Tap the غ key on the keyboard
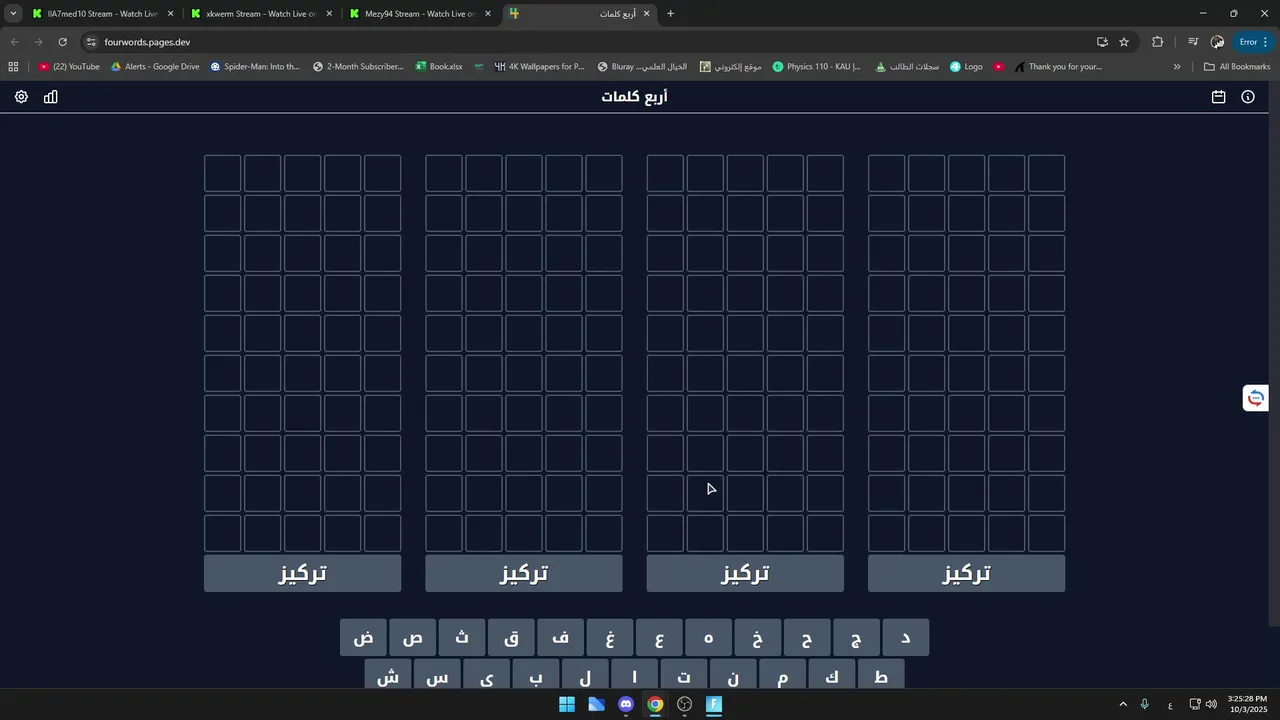 (610, 638)
